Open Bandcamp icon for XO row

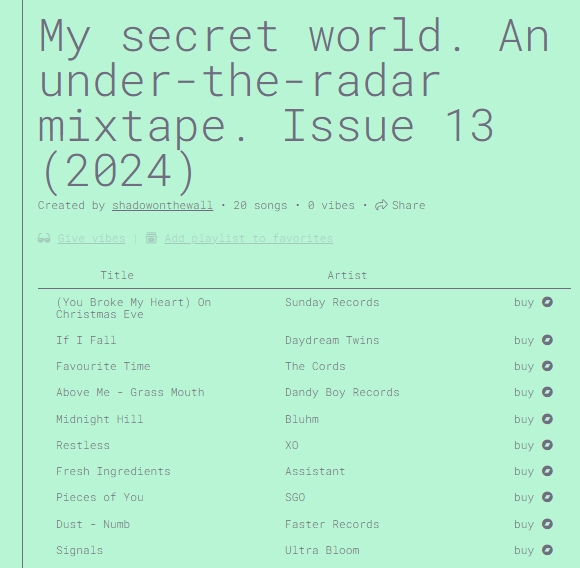pos(547,445)
